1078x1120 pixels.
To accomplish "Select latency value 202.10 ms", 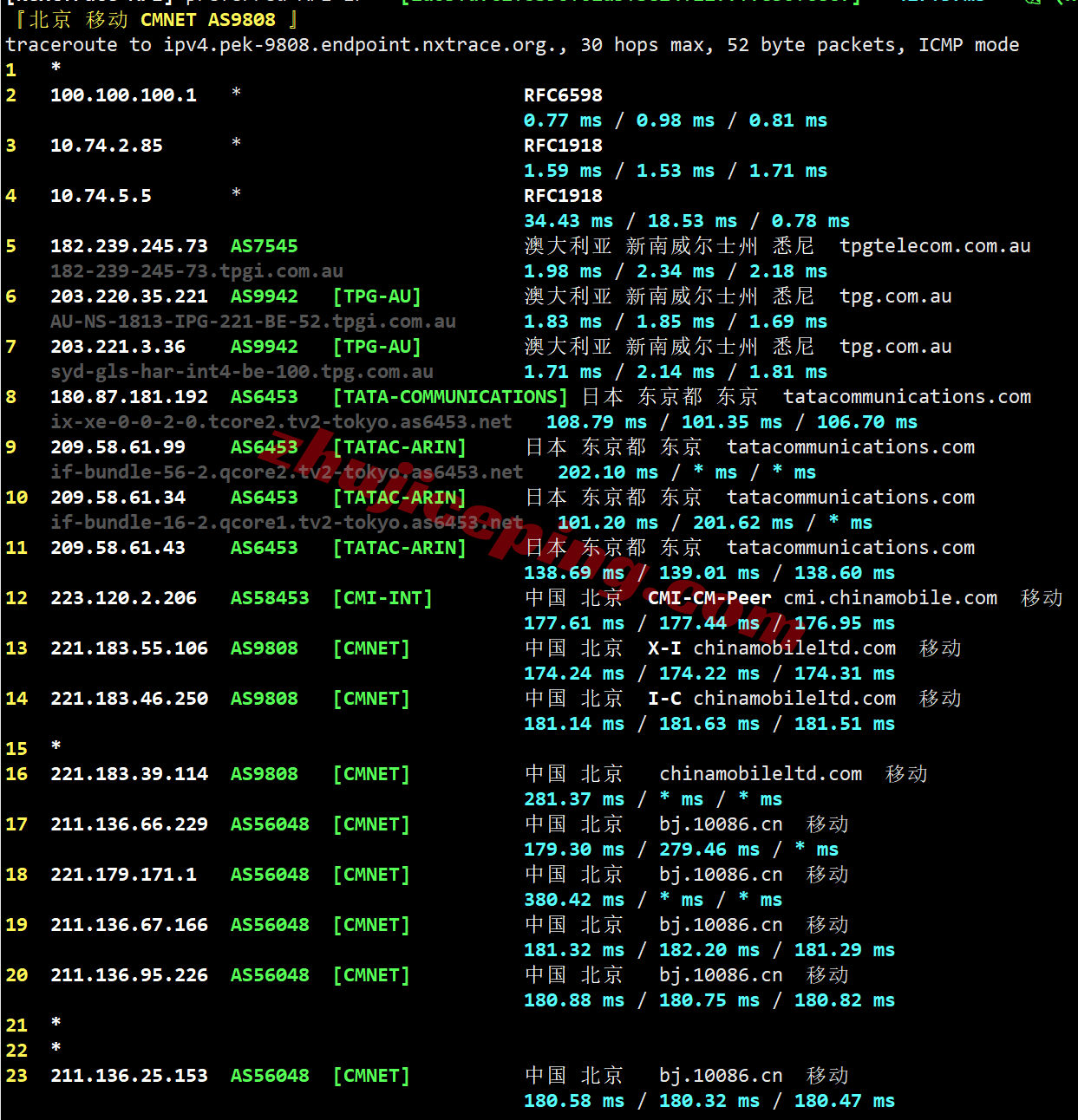I will (x=608, y=472).
